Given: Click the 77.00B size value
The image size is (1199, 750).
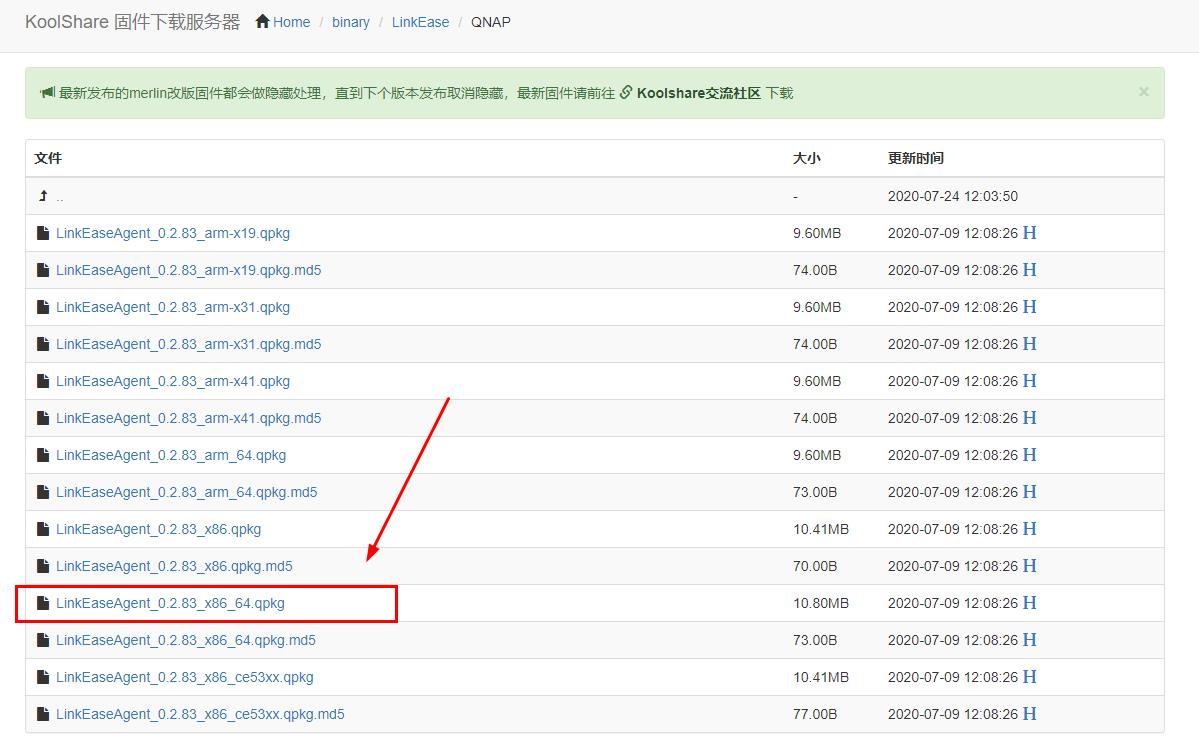Looking at the screenshot, I should point(815,714).
